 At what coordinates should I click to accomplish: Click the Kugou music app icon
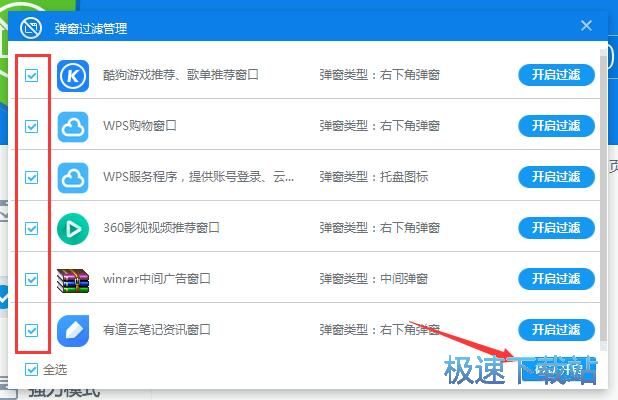pyautogui.click(x=73, y=75)
